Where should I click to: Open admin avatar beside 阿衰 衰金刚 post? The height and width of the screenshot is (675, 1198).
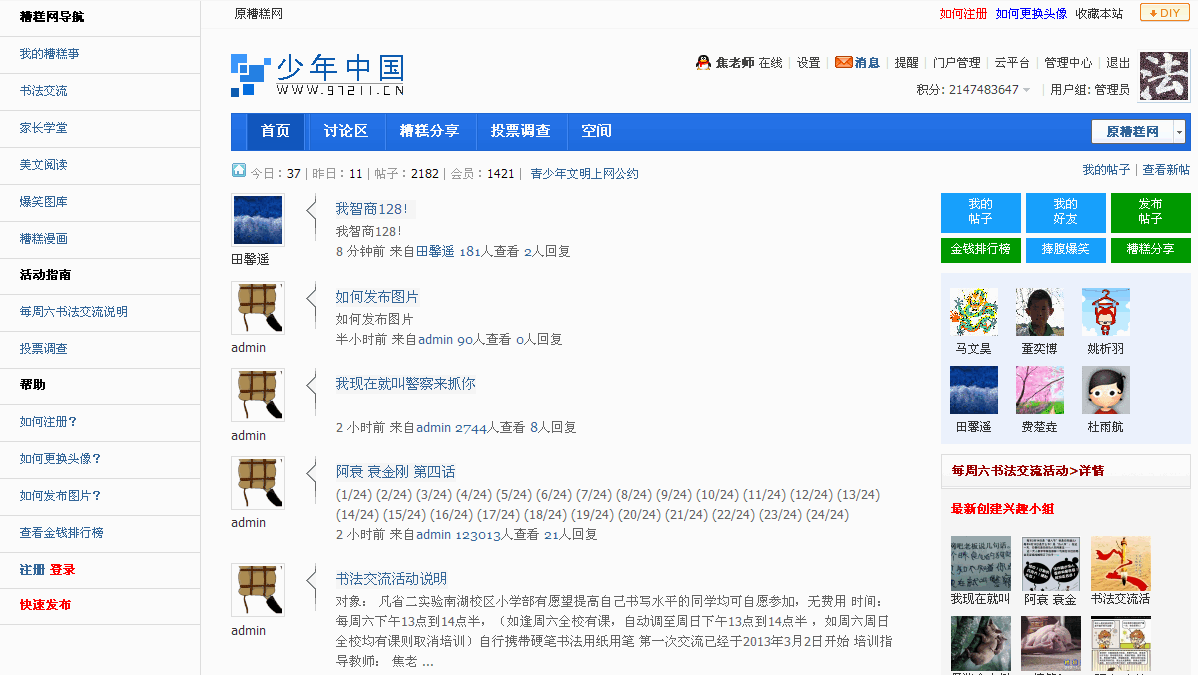pyautogui.click(x=257, y=483)
